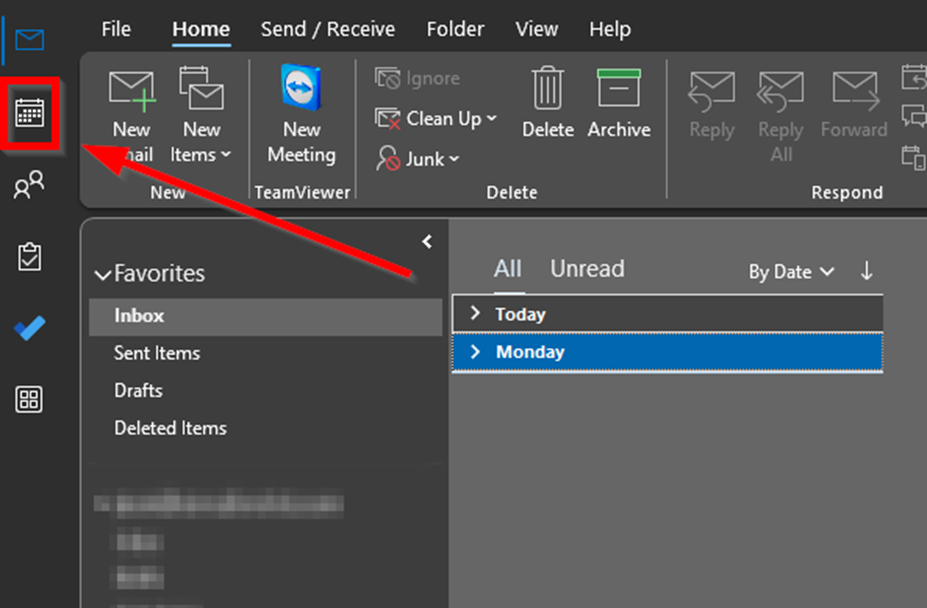Screen dimensions: 927x608
Task: Collapse the Favorites section
Action: [103, 275]
